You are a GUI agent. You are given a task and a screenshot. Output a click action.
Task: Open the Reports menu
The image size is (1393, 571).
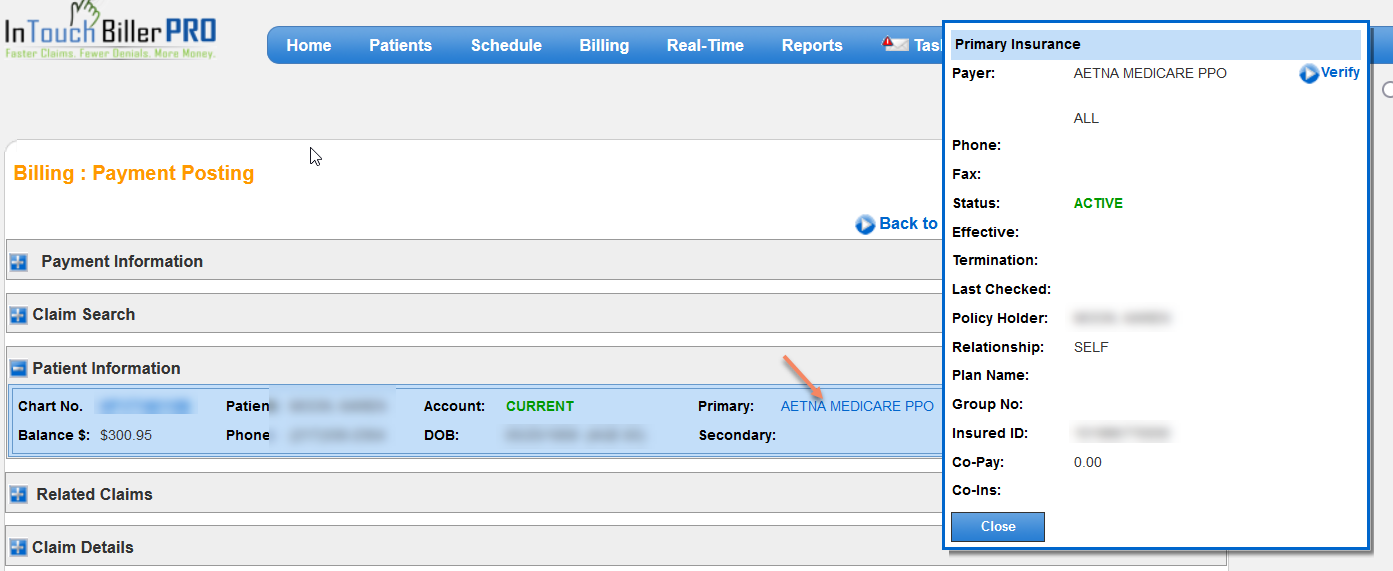coord(812,45)
